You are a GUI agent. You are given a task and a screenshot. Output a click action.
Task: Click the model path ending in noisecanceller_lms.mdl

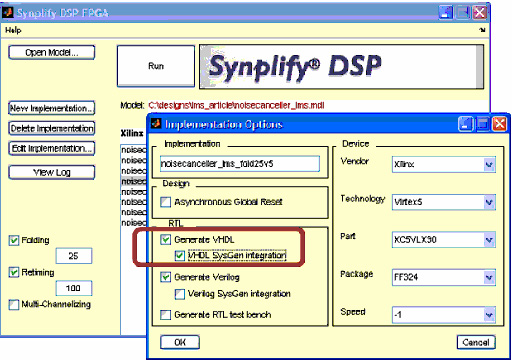tap(236, 106)
